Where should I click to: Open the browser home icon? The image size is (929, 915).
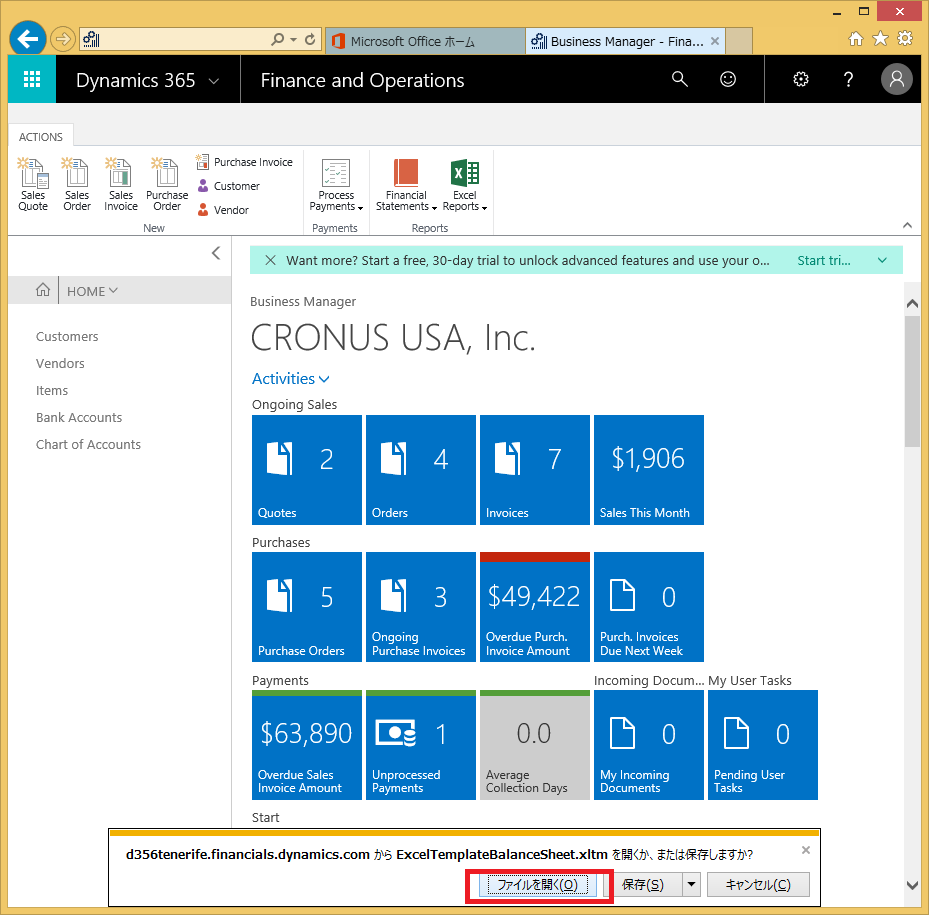coord(856,39)
